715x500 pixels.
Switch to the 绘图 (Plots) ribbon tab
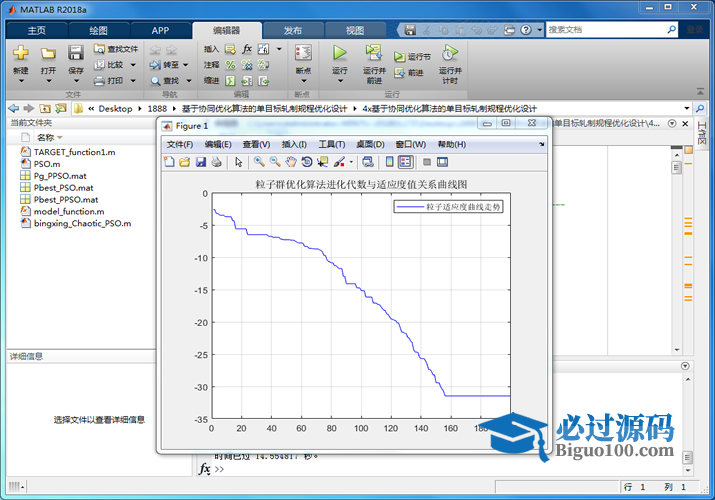pos(98,30)
